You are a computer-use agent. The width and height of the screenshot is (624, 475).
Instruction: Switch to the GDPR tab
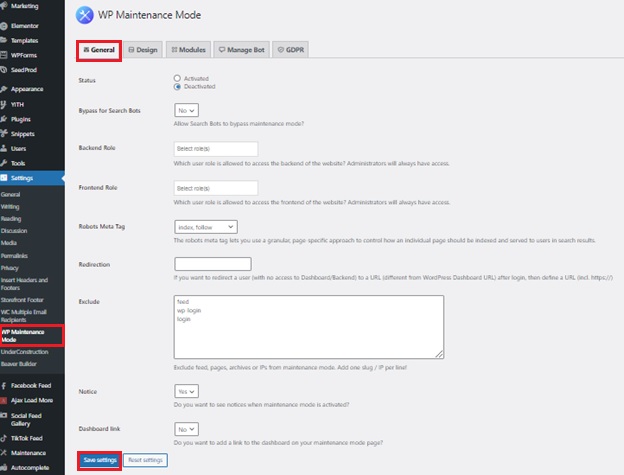[291, 50]
